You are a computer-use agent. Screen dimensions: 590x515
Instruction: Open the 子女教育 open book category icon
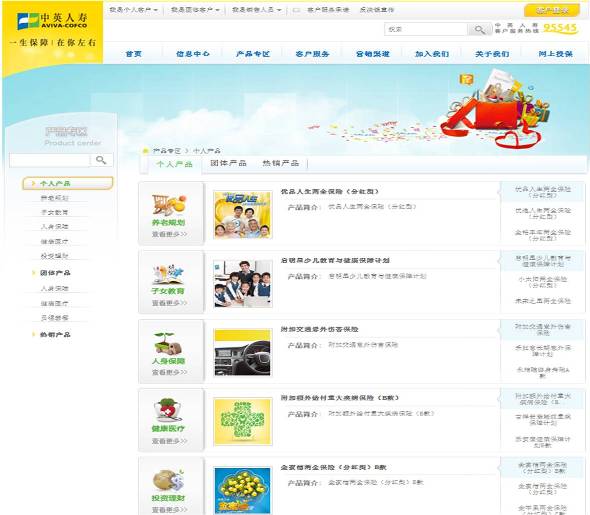click(168, 274)
